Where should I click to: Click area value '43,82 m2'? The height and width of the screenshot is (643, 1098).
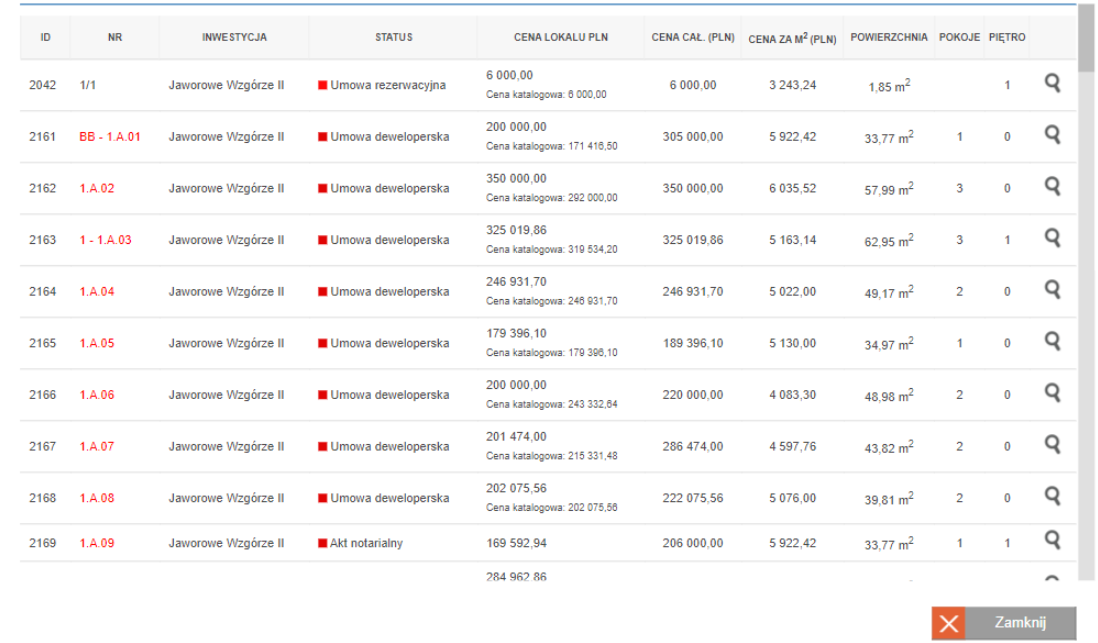pos(889,447)
